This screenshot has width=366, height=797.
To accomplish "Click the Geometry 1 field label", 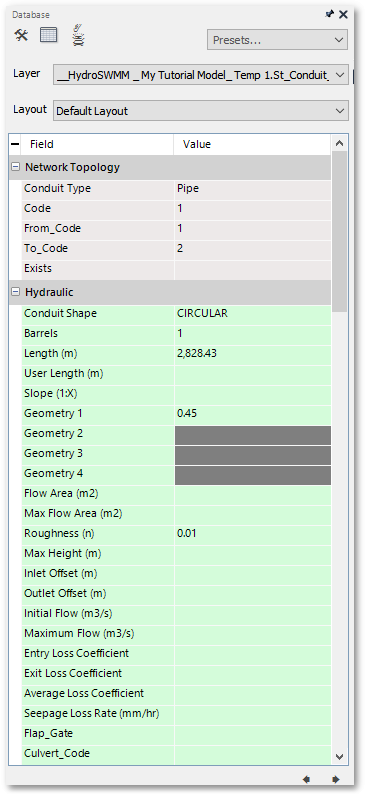I will (53, 414).
